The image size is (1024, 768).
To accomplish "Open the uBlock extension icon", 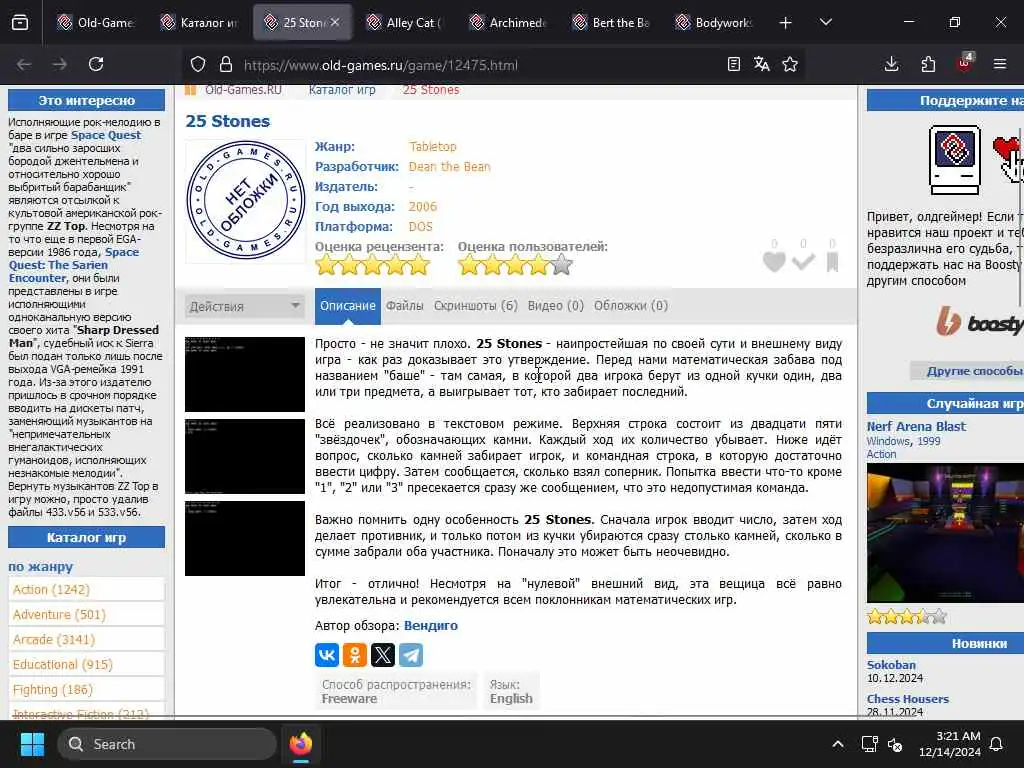I will (965, 63).
